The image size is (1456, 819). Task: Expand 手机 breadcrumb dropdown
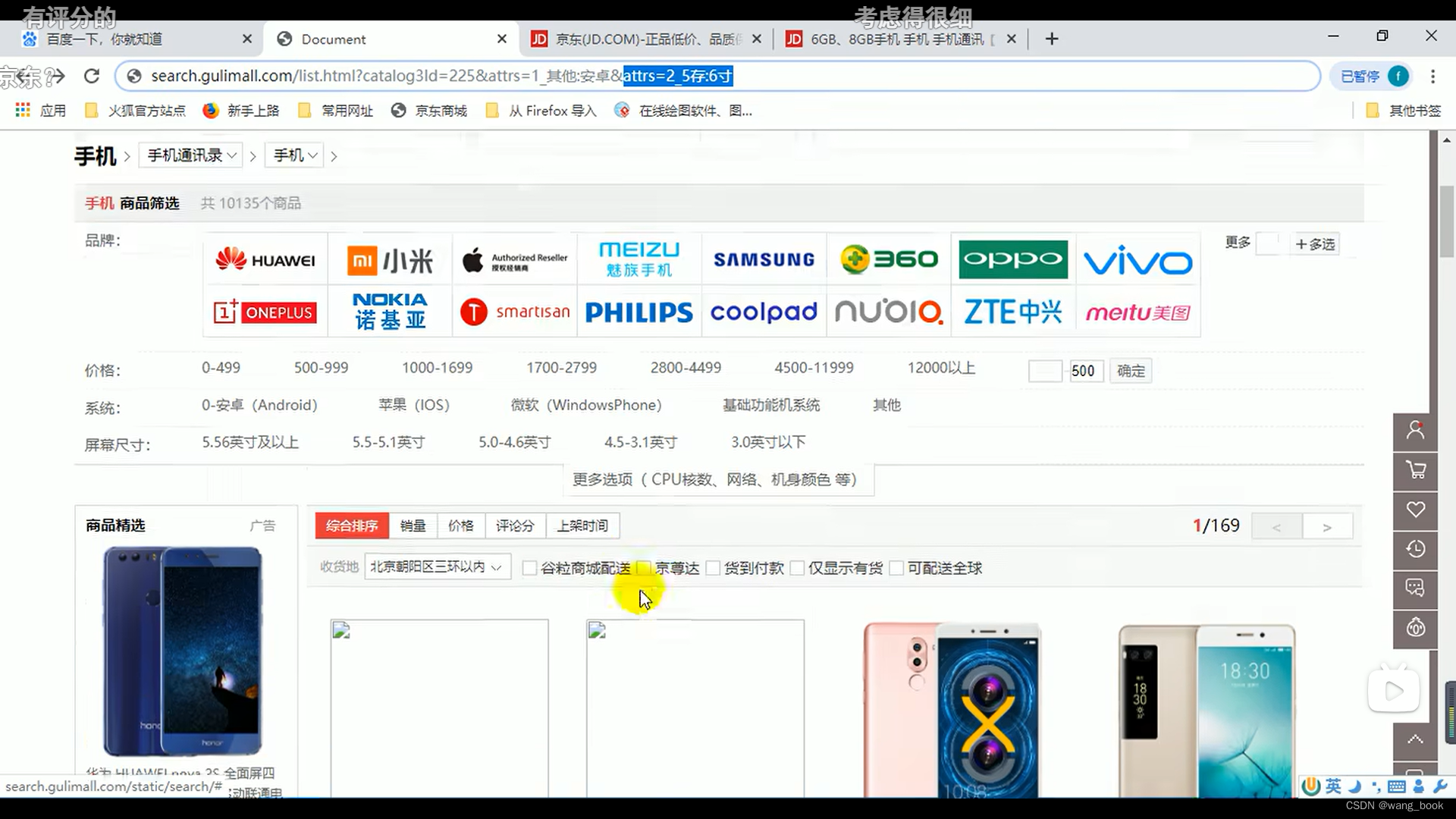[295, 155]
